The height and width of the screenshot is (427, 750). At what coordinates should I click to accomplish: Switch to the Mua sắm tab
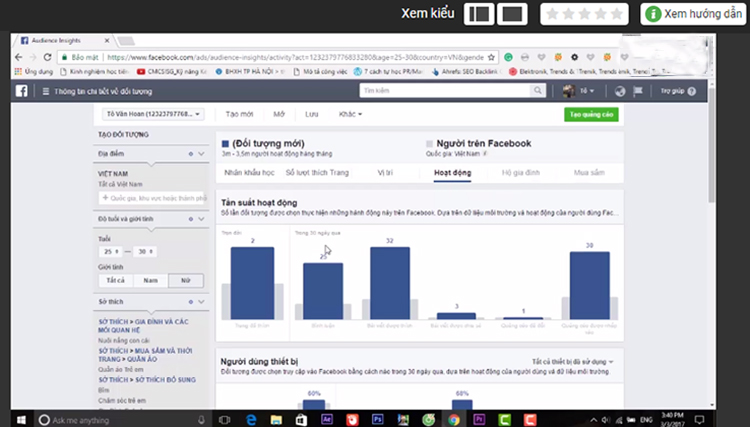click(x=589, y=173)
